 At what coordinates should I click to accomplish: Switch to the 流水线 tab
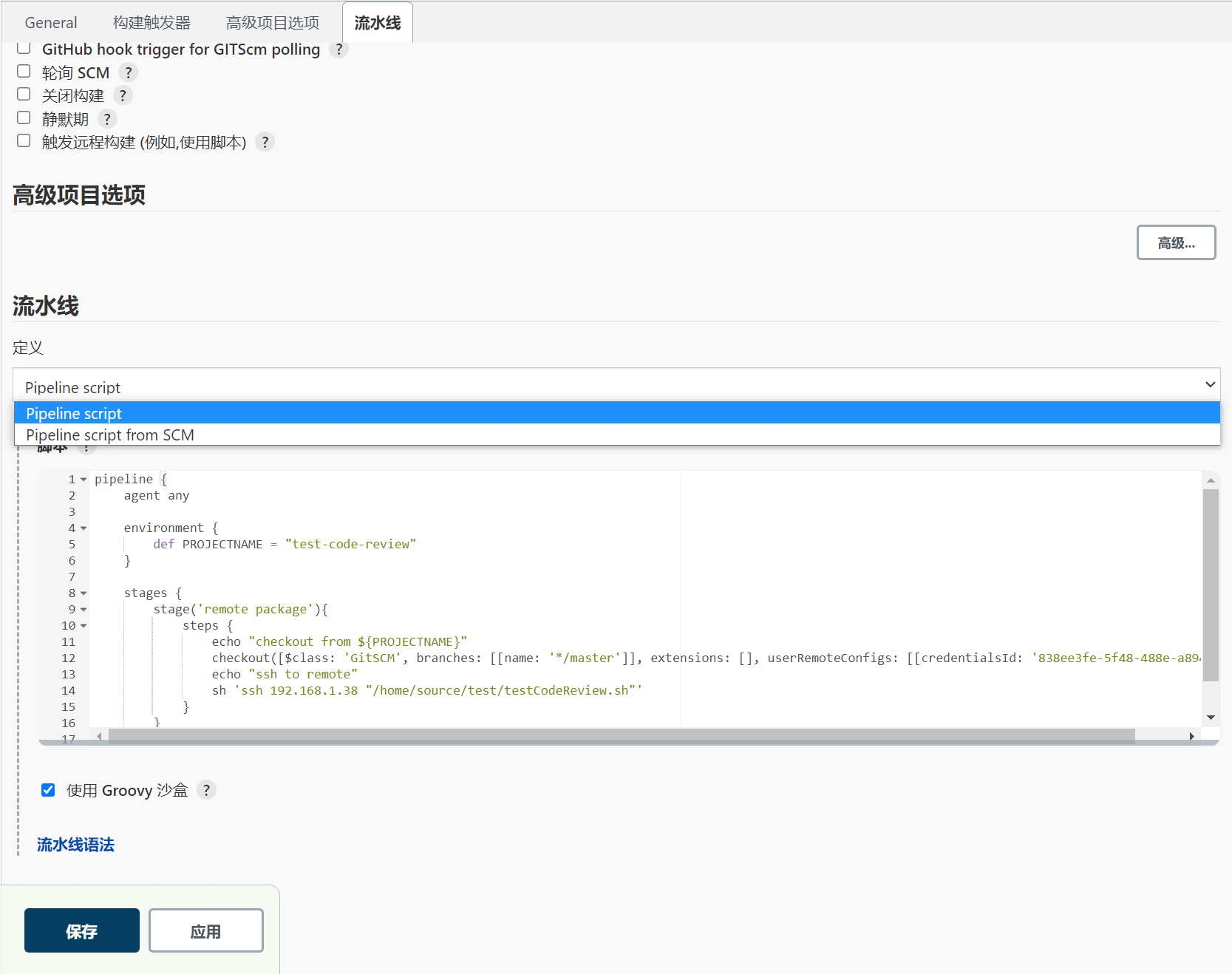tap(378, 23)
